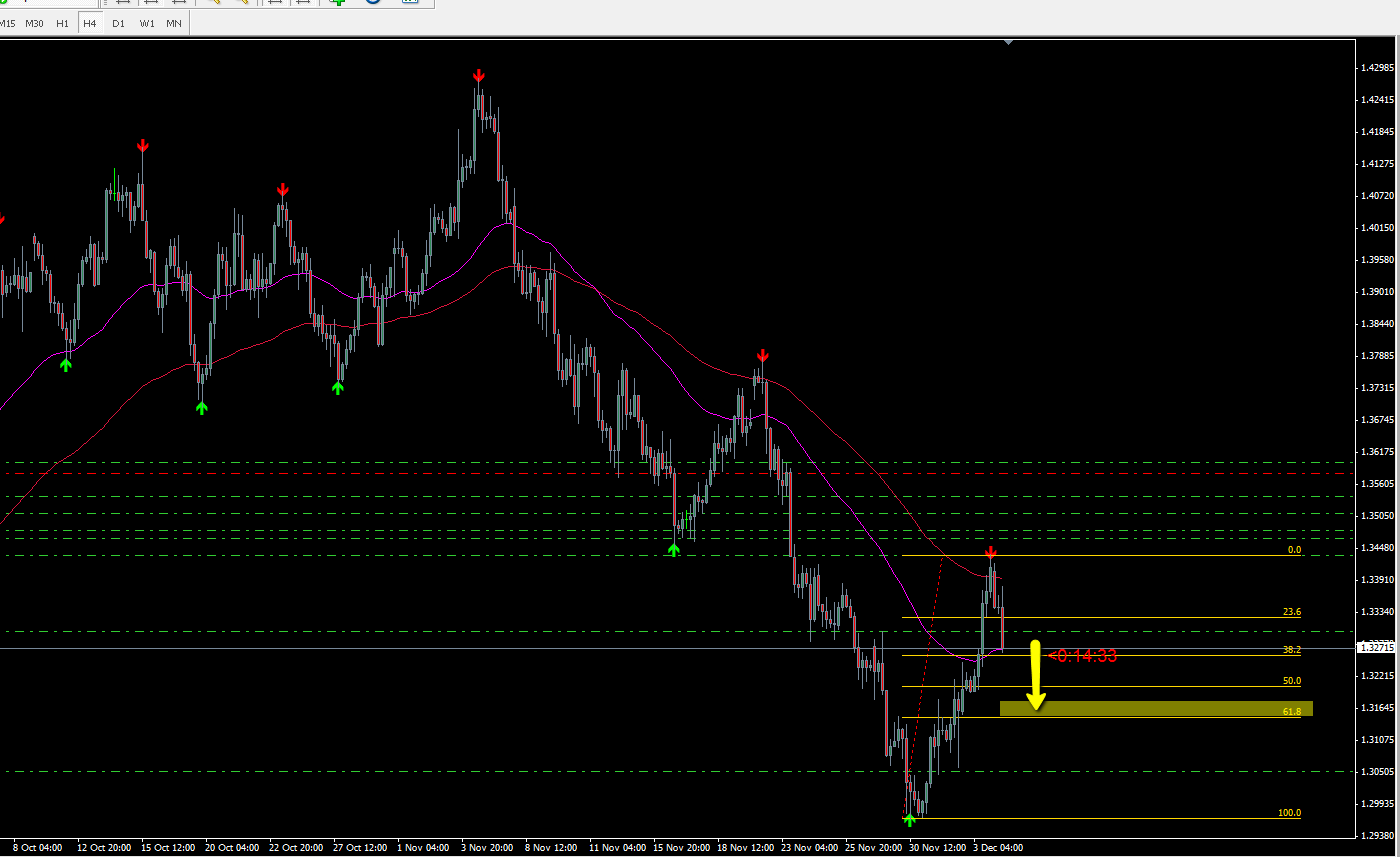Click the 8 Oct 04:00 time label

coord(38,848)
